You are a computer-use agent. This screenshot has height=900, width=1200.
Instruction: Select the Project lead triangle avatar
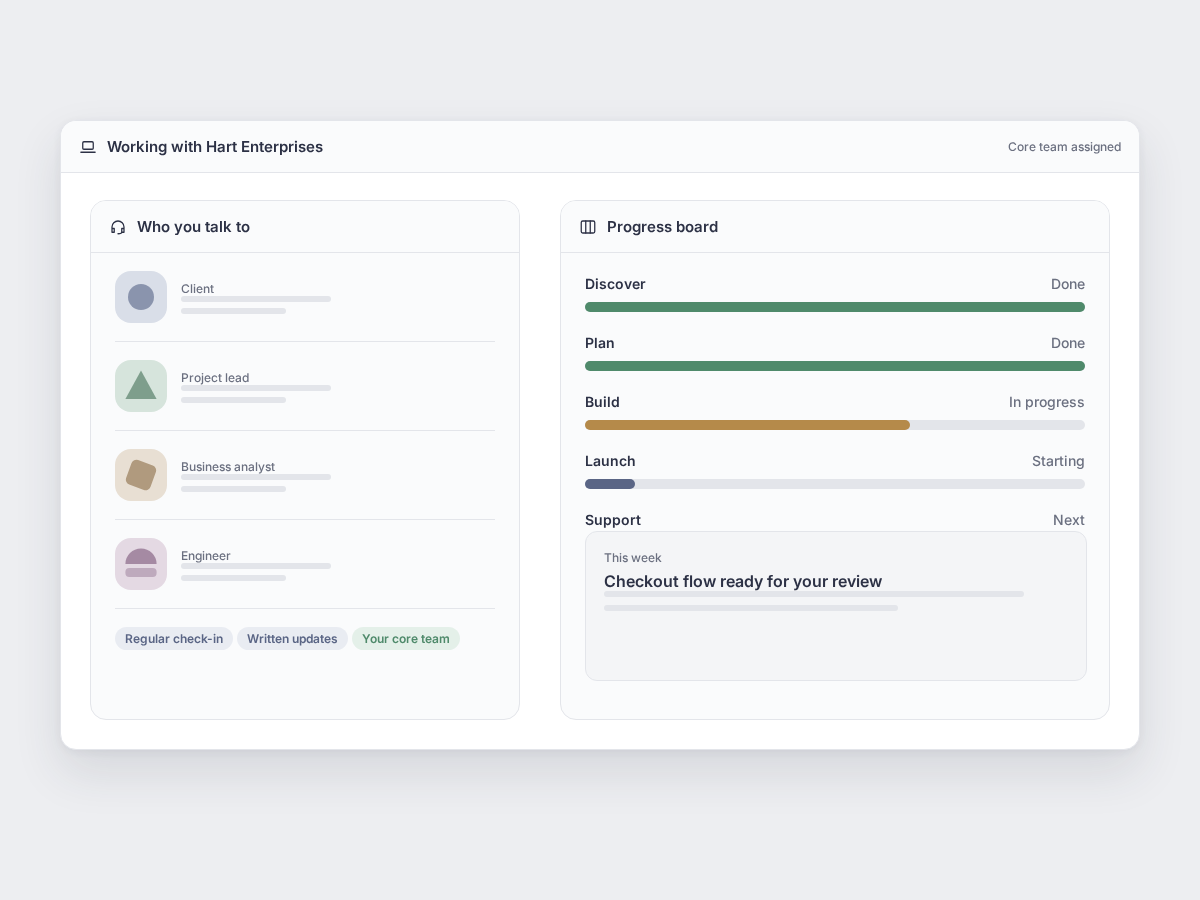(x=141, y=386)
